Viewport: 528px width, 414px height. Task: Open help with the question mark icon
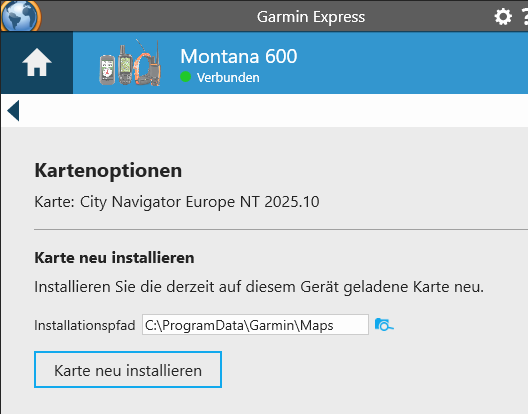tap(524, 17)
